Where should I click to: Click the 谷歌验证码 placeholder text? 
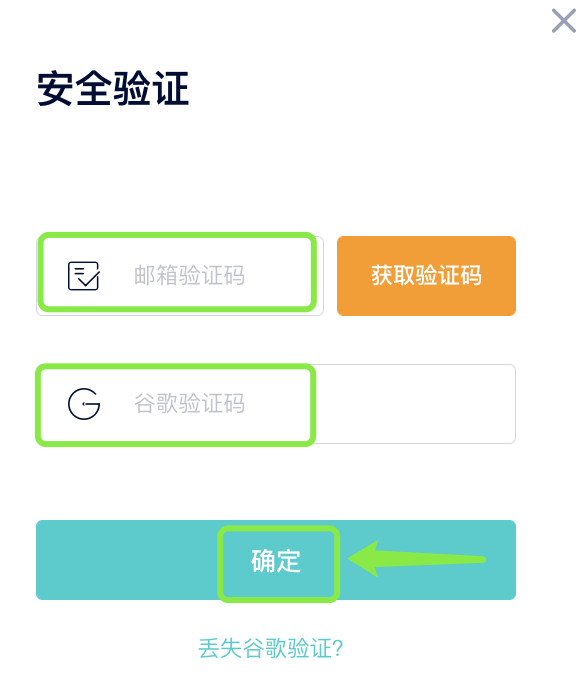[189, 404]
